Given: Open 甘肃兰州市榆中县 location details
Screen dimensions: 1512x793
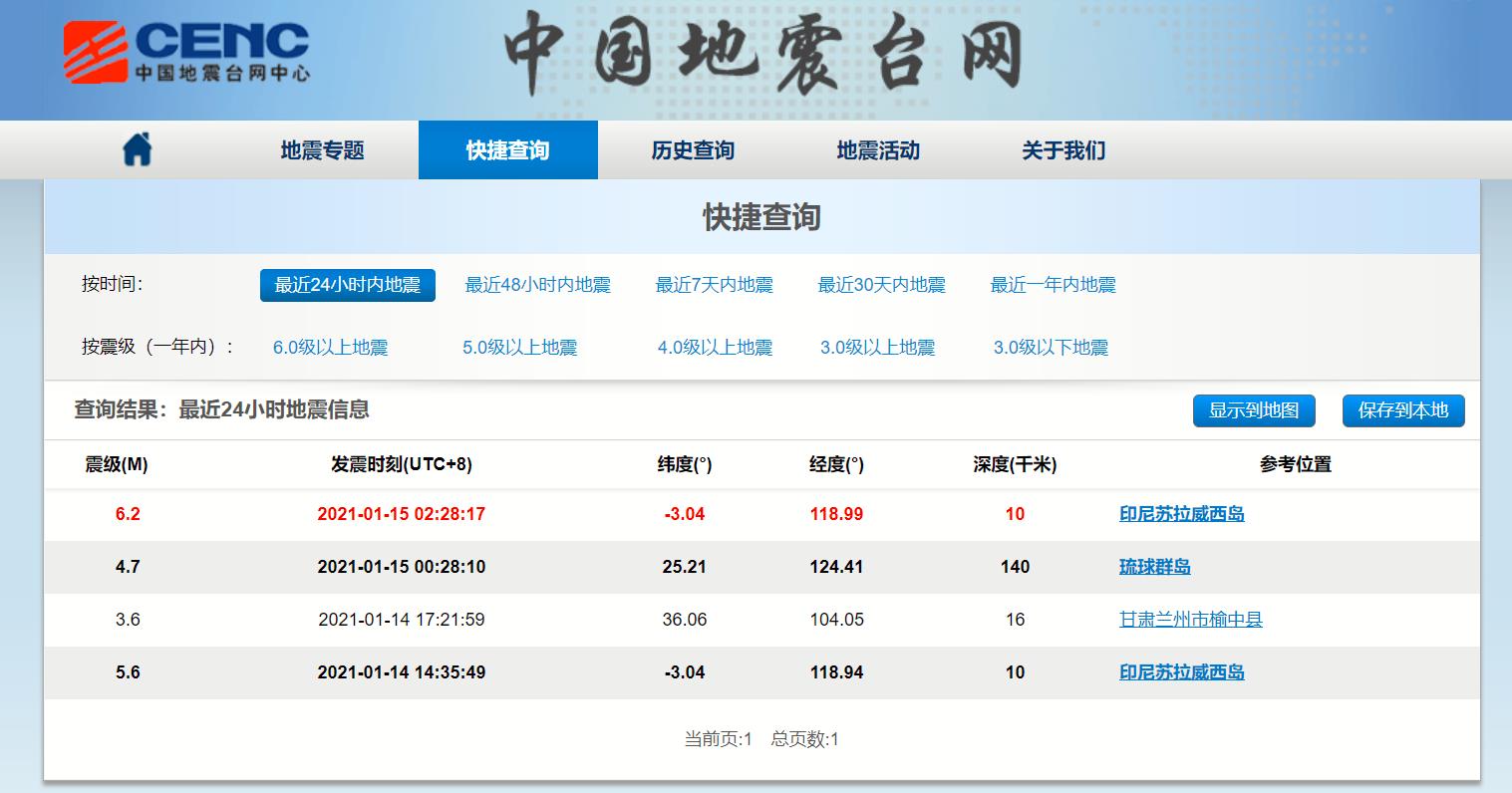Looking at the screenshot, I should (x=1190, y=620).
